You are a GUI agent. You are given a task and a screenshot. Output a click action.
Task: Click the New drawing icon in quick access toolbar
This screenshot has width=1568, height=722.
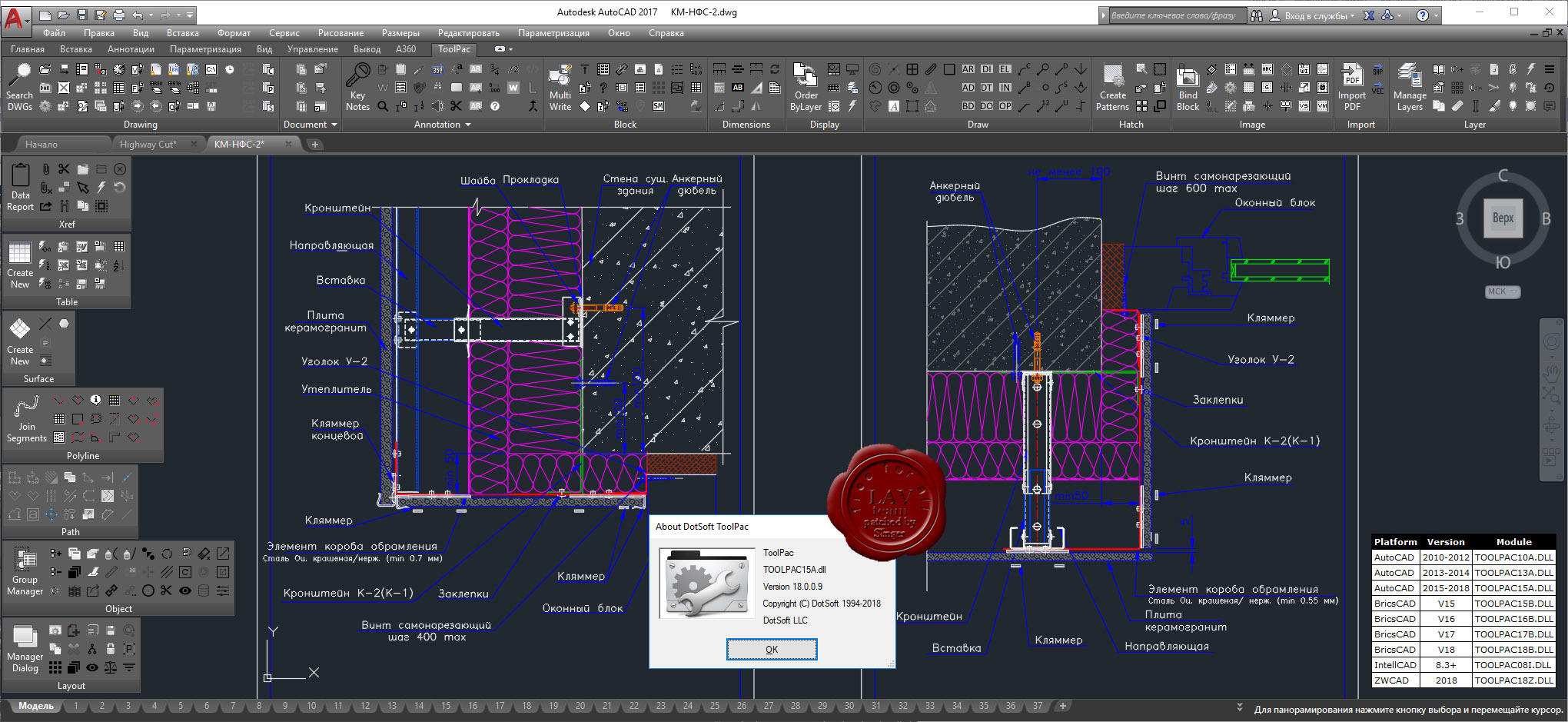[x=45, y=15]
